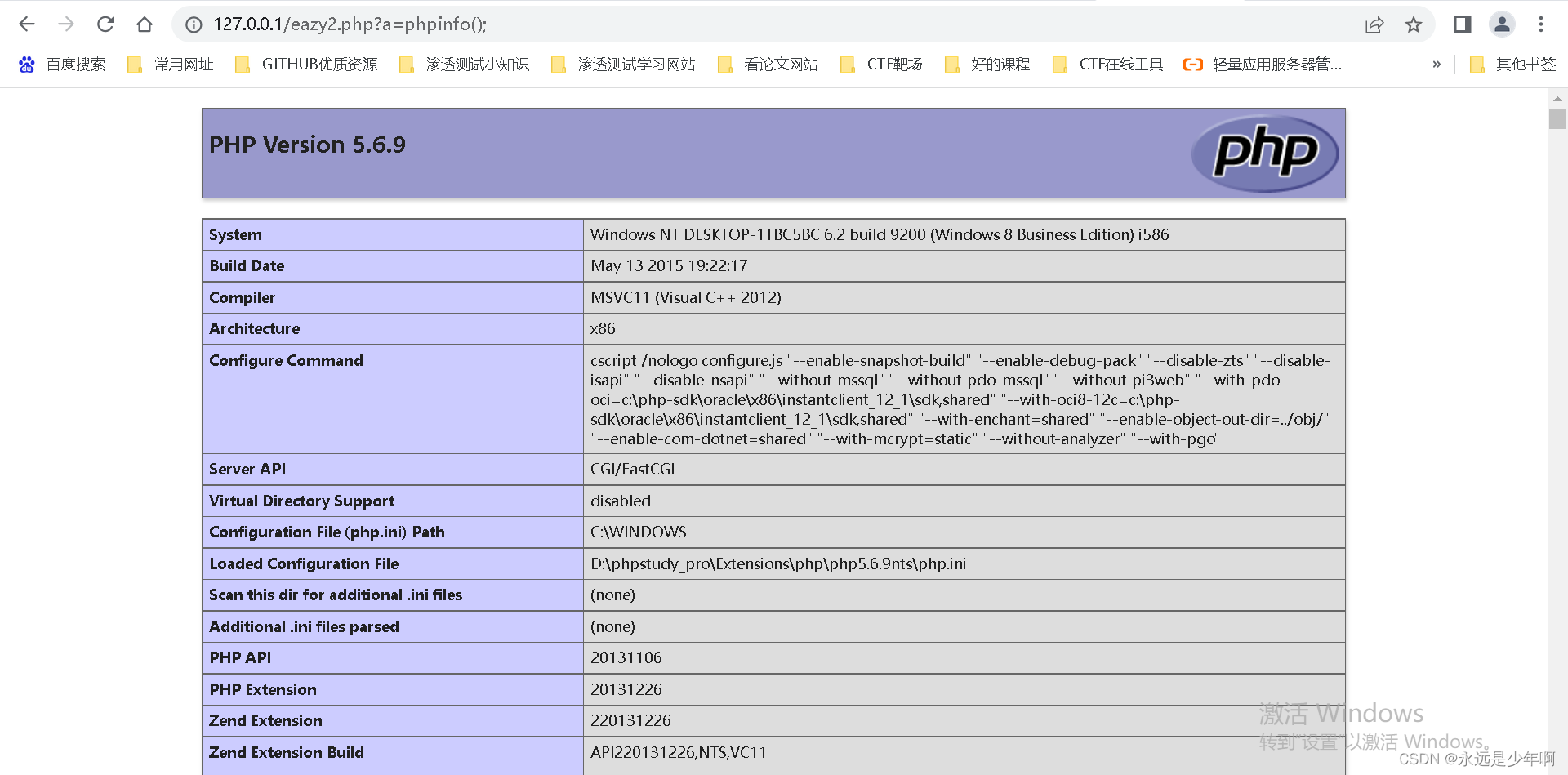This screenshot has height=775, width=1568.
Task: Select the Additional .ini files parsed label
Action: pos(304,627)
